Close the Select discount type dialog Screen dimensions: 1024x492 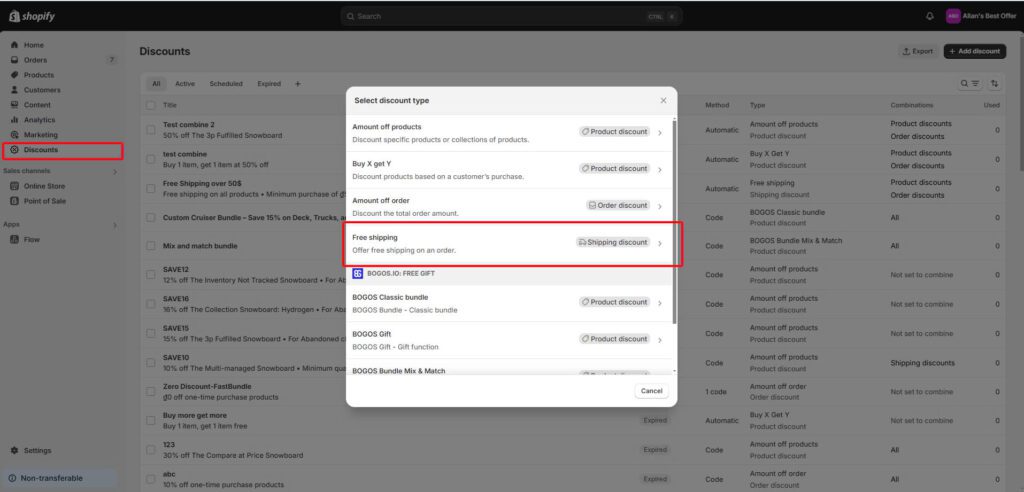tap(663, 100)
